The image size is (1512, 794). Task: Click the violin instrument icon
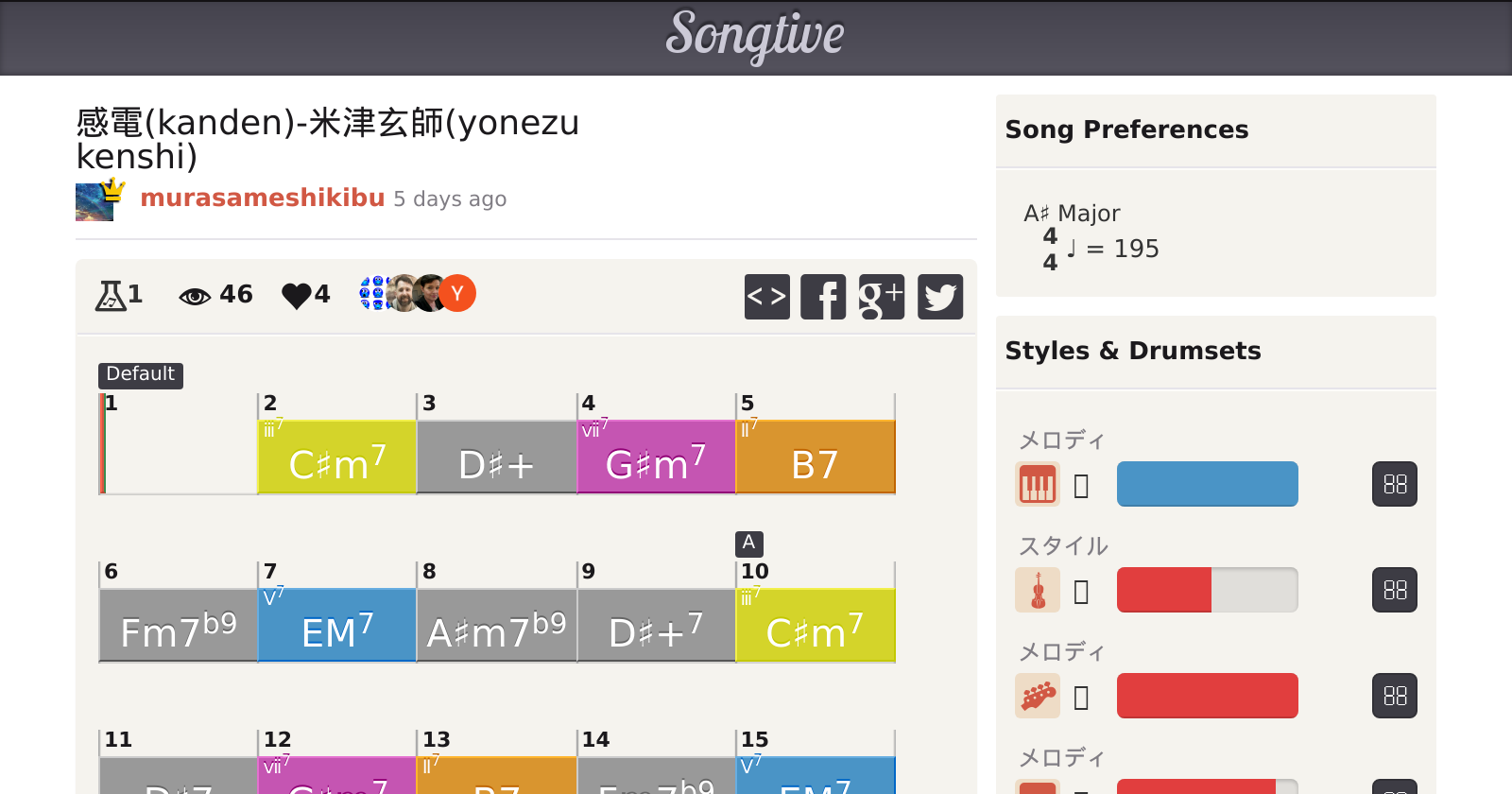pyautogui.click(x=1037, y=590)
